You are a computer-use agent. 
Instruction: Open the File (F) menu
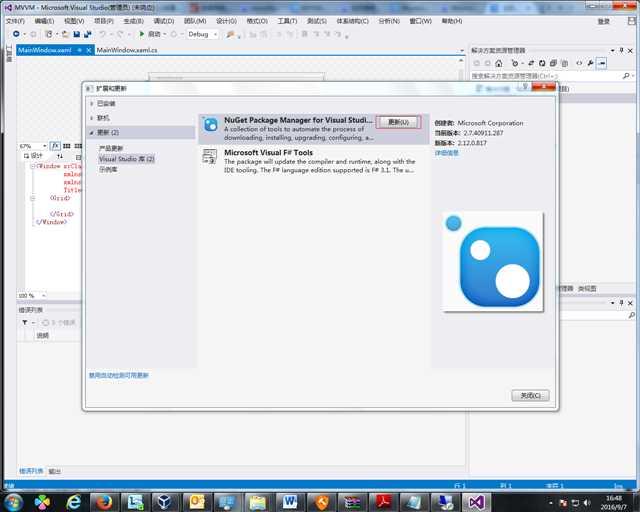(x=15, y=21)
